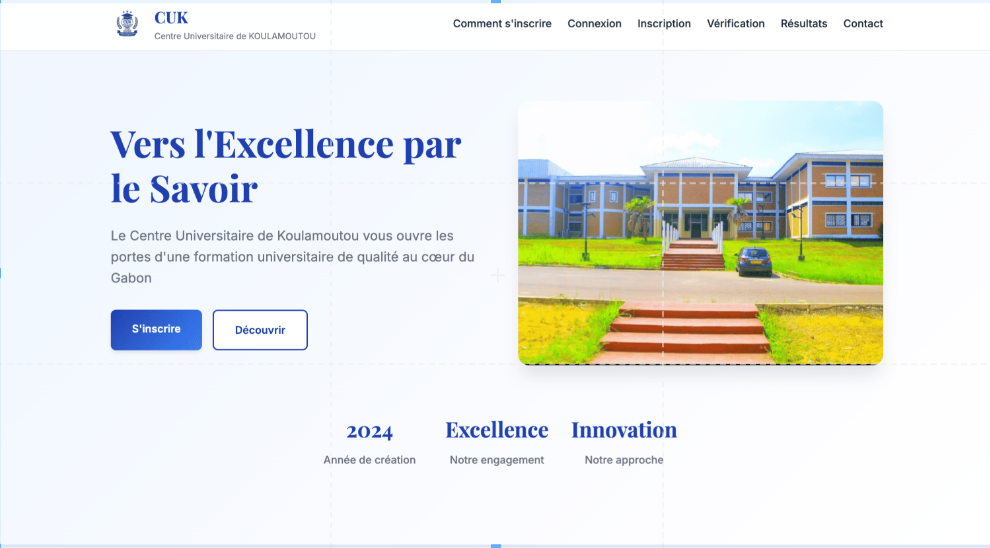
Task: Open the Comment s'inscrire nav link
Action: (502, 24)
